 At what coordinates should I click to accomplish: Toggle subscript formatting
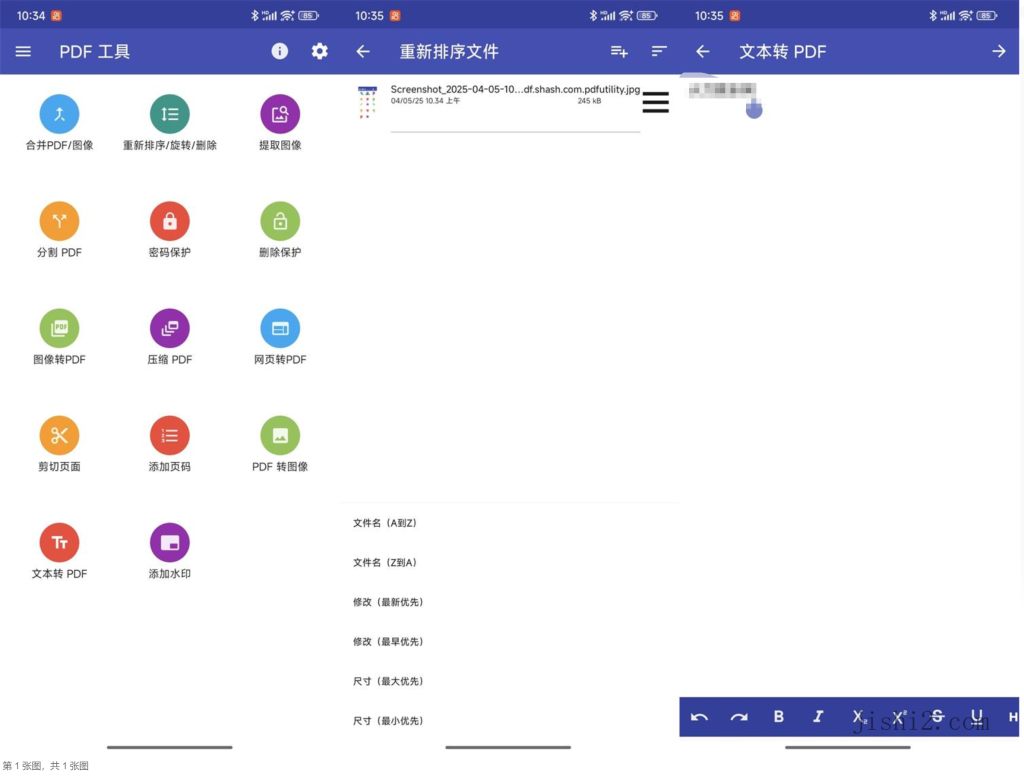859,717
